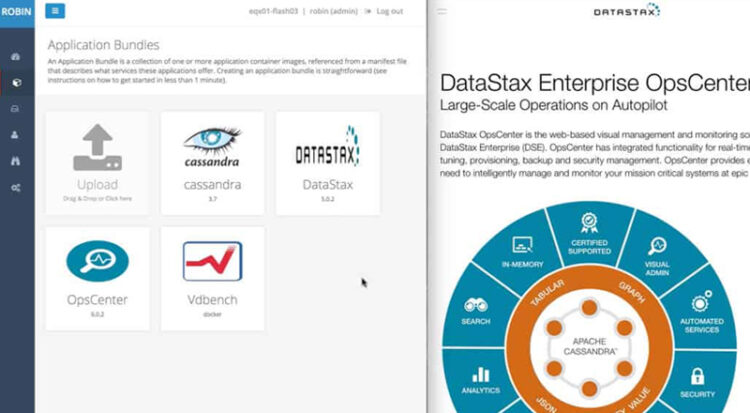The height and width of the screenshot is (413, 750).
Task: Click the Large-Scale Operations on Autopilot subtitle
Action: 553,105
